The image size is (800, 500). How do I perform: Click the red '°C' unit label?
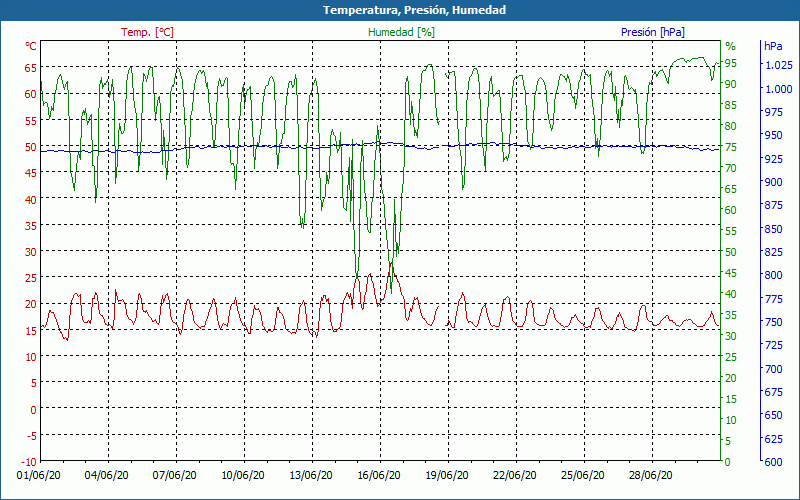click(31, 46)
